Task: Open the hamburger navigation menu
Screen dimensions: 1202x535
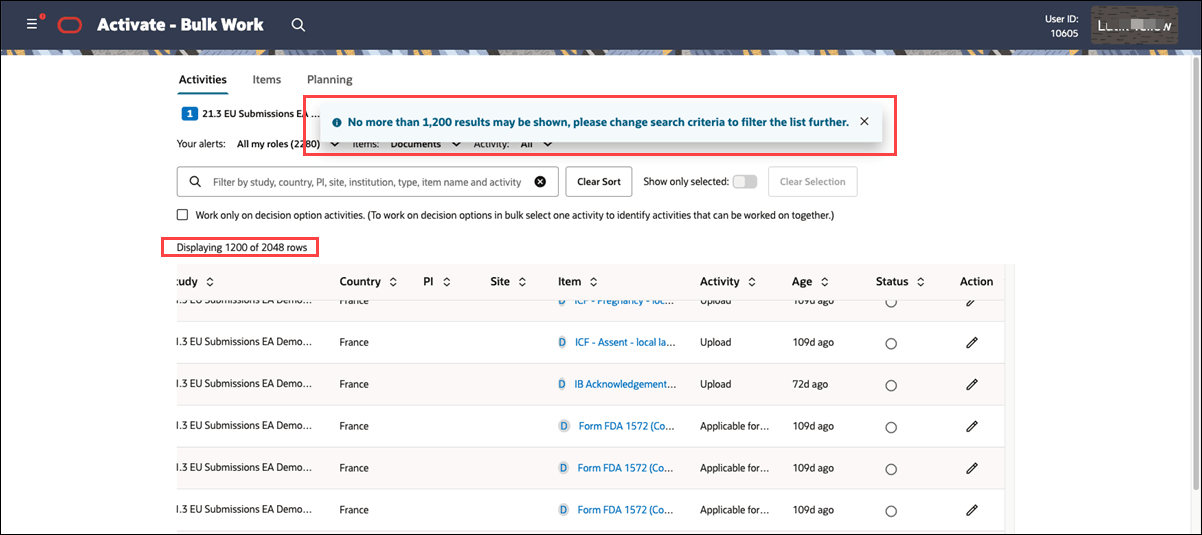Action: (32, 24)
